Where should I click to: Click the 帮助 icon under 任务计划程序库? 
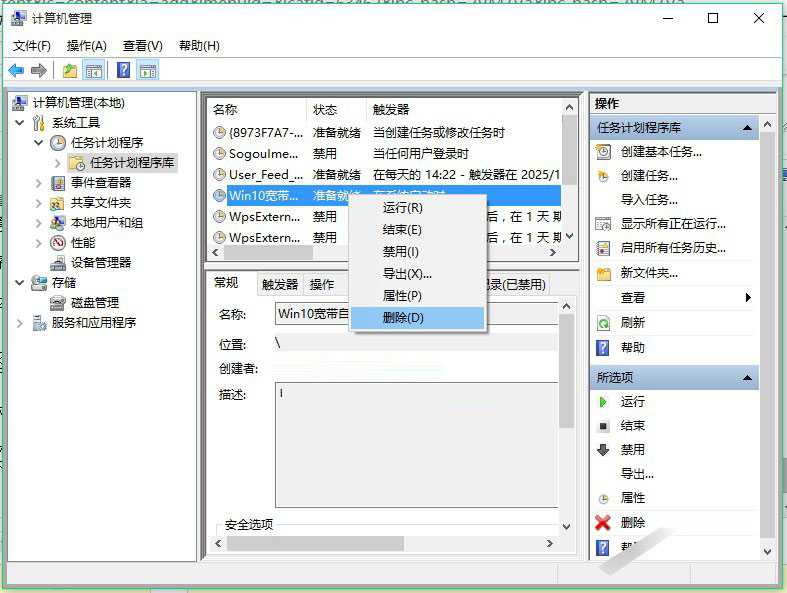pos(602,347)
